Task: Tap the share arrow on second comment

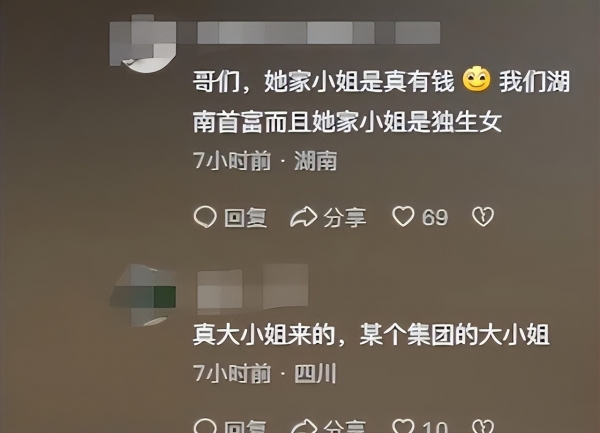Action: pos(303,426)
